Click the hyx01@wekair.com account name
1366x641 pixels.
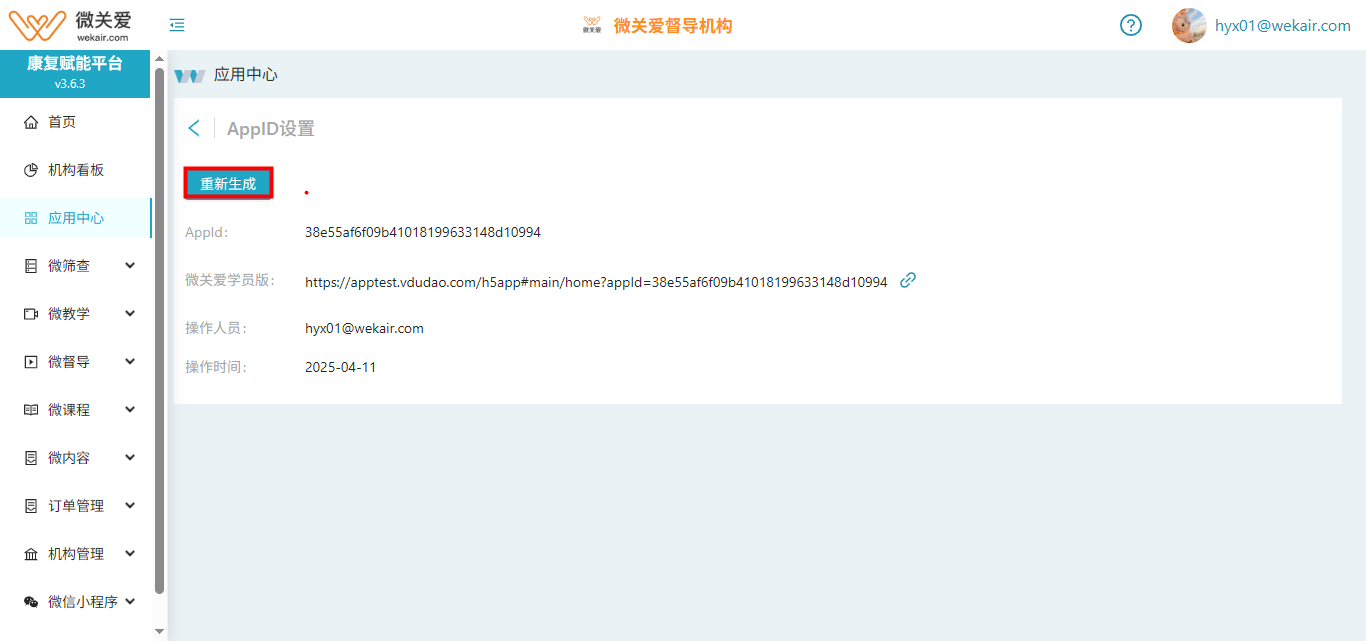pyautogui.click(x=1282, y=26)
